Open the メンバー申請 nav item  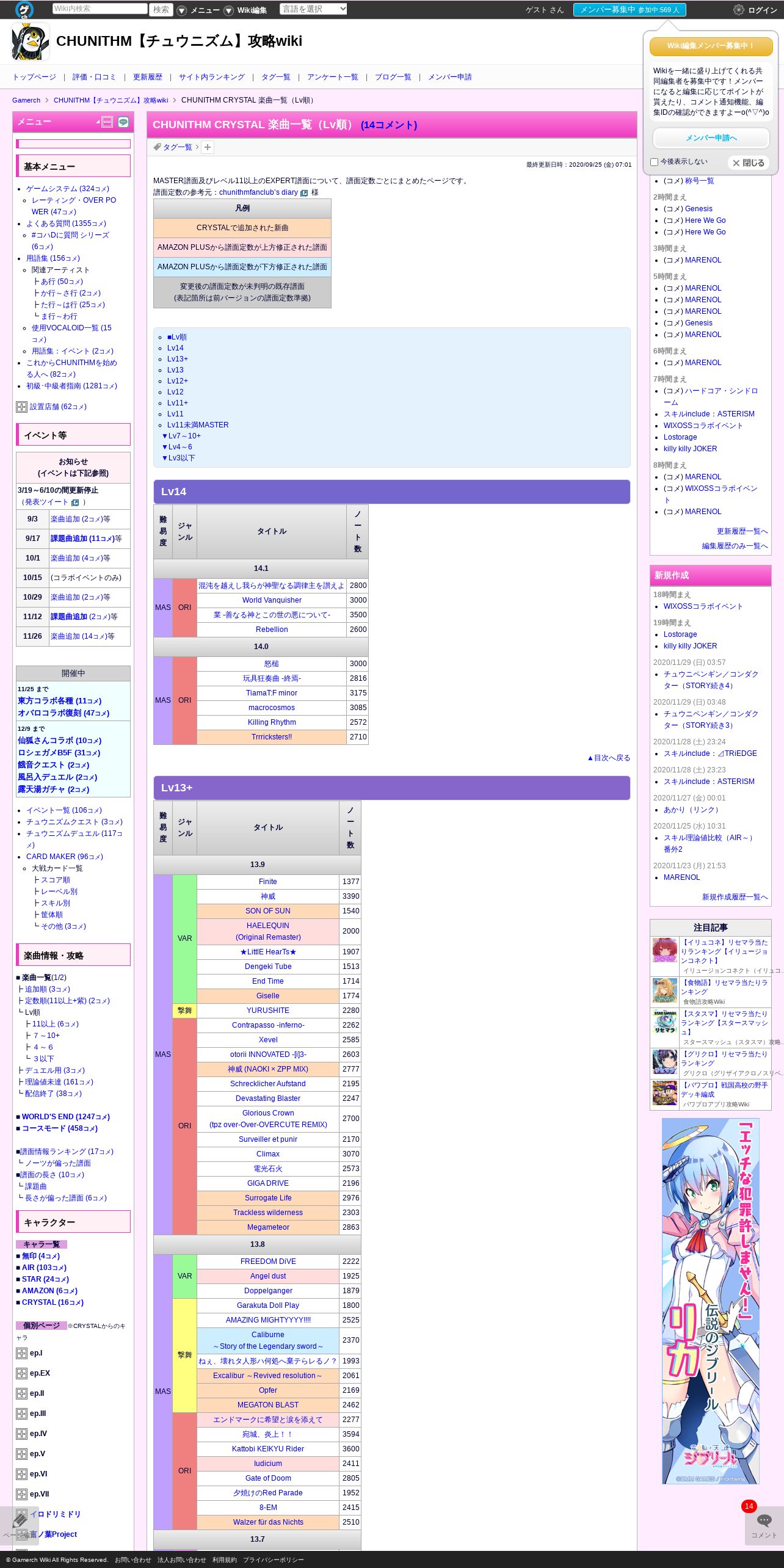coord(450,77)
